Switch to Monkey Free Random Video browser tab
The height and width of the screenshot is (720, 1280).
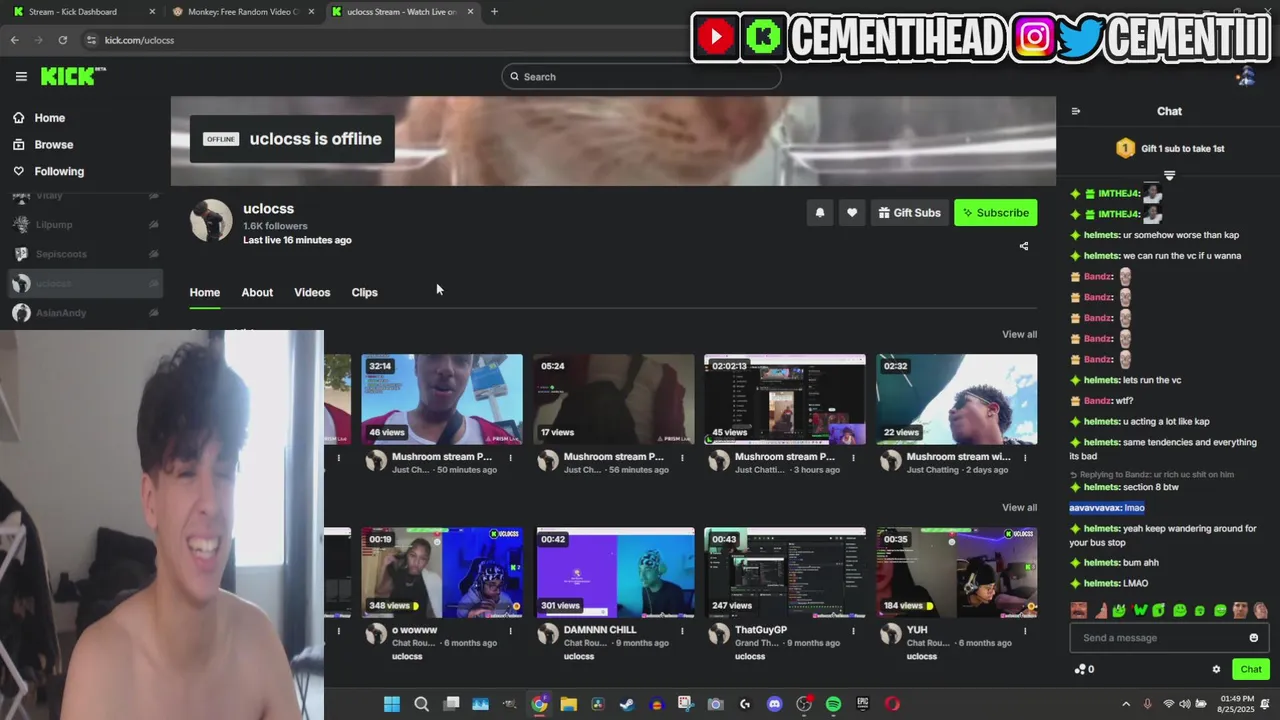pos(243,12)
